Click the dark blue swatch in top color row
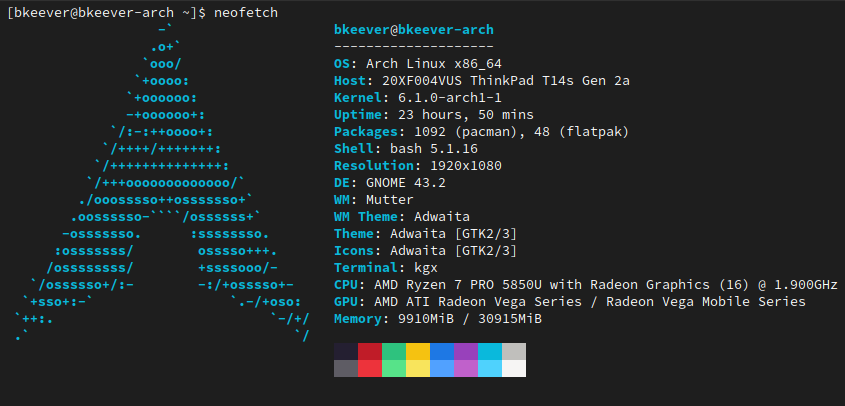This screenshot has height=406, width=845. [x=442, y=352]
